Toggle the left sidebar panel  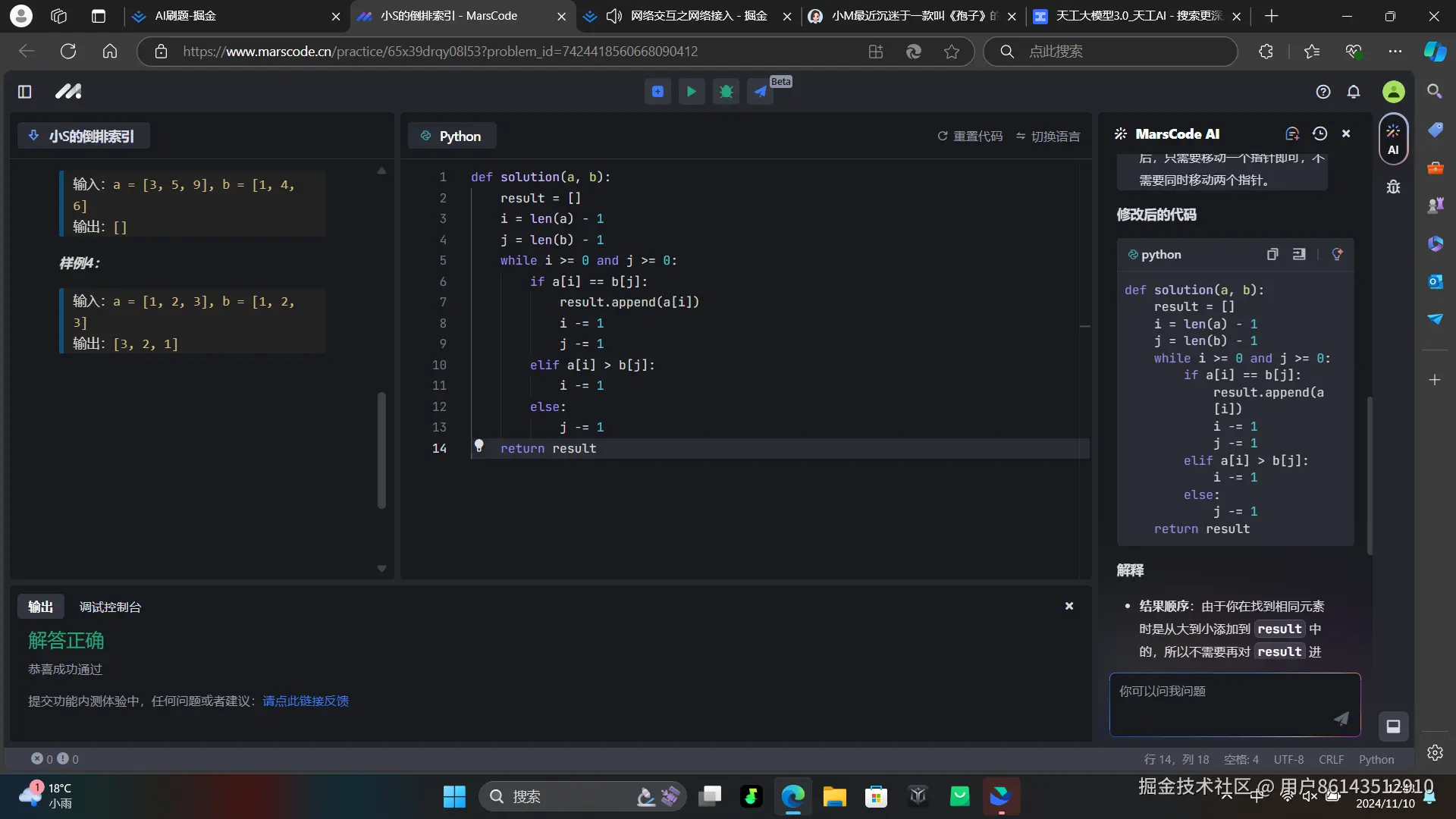point(24,92)
